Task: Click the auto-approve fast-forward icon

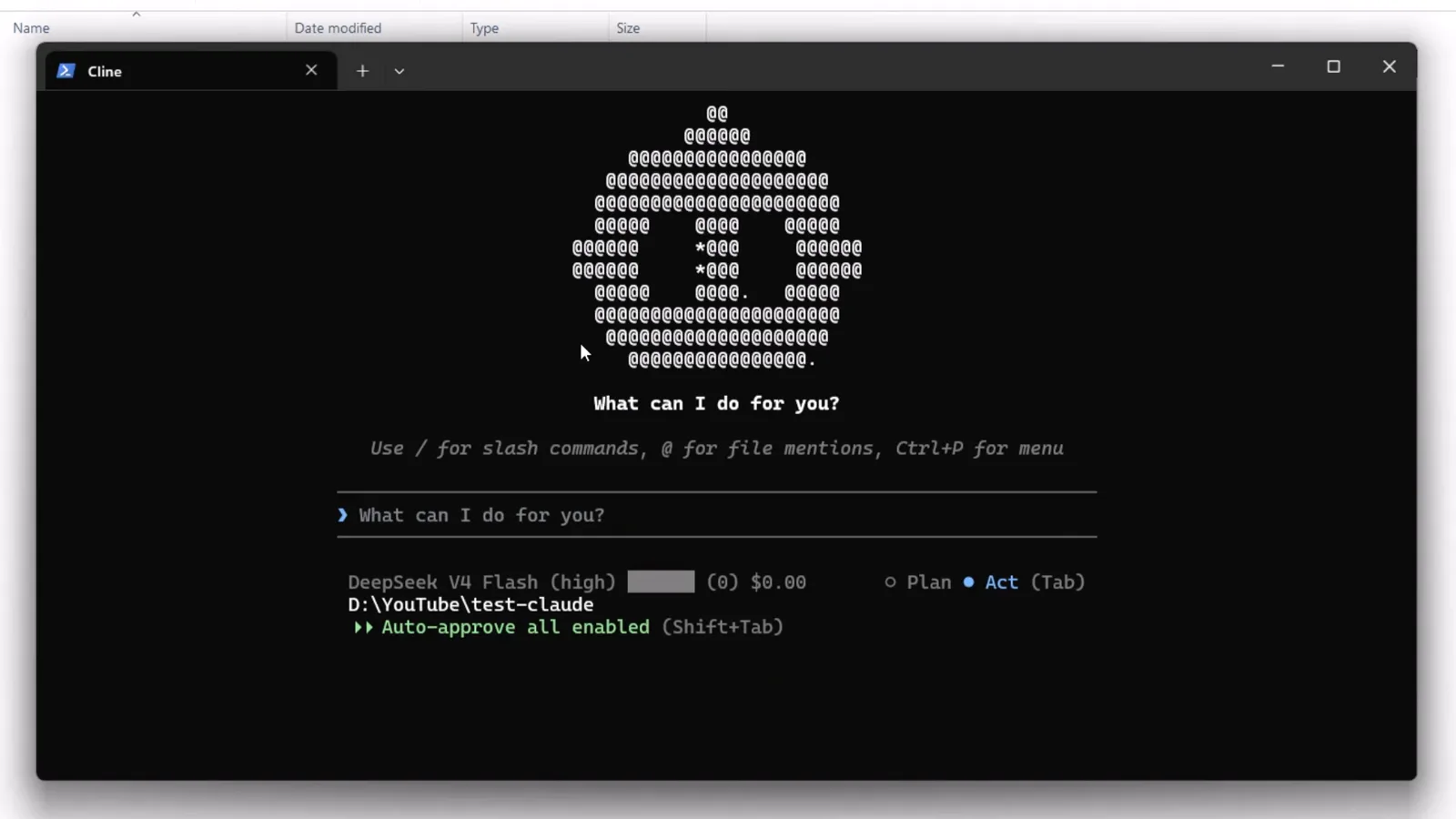Action: point(363,627)
